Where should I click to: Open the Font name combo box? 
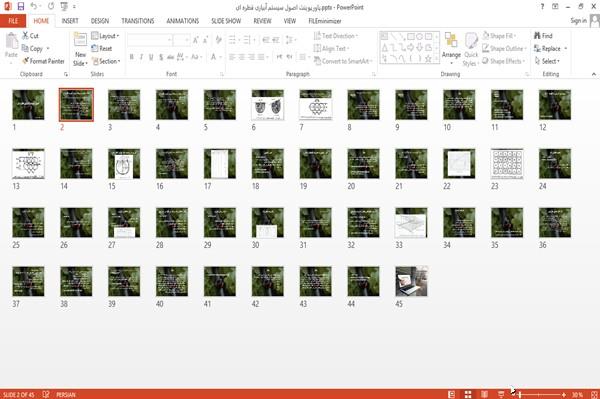tap(149, 40)
